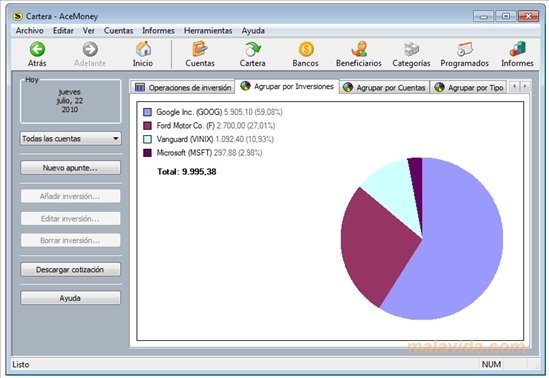Switch to Agrupar por Cuentas tab

384,88
